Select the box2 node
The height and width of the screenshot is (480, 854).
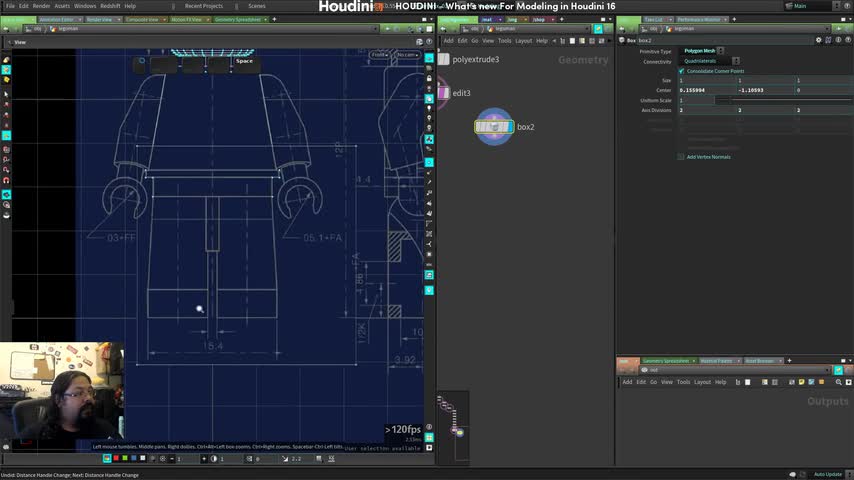(494, 127)
